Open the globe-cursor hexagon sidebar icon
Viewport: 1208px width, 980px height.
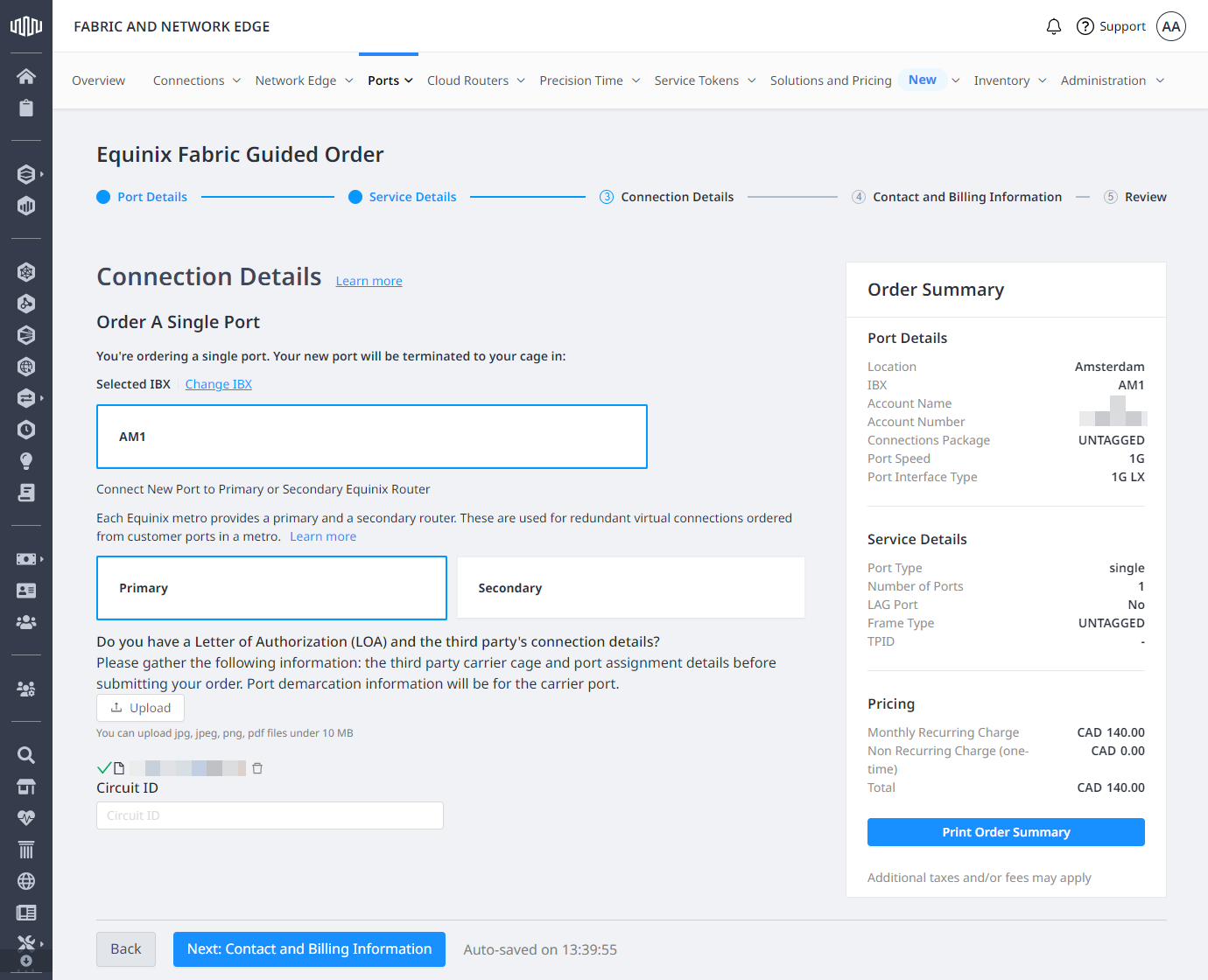(x=26, y=367)
